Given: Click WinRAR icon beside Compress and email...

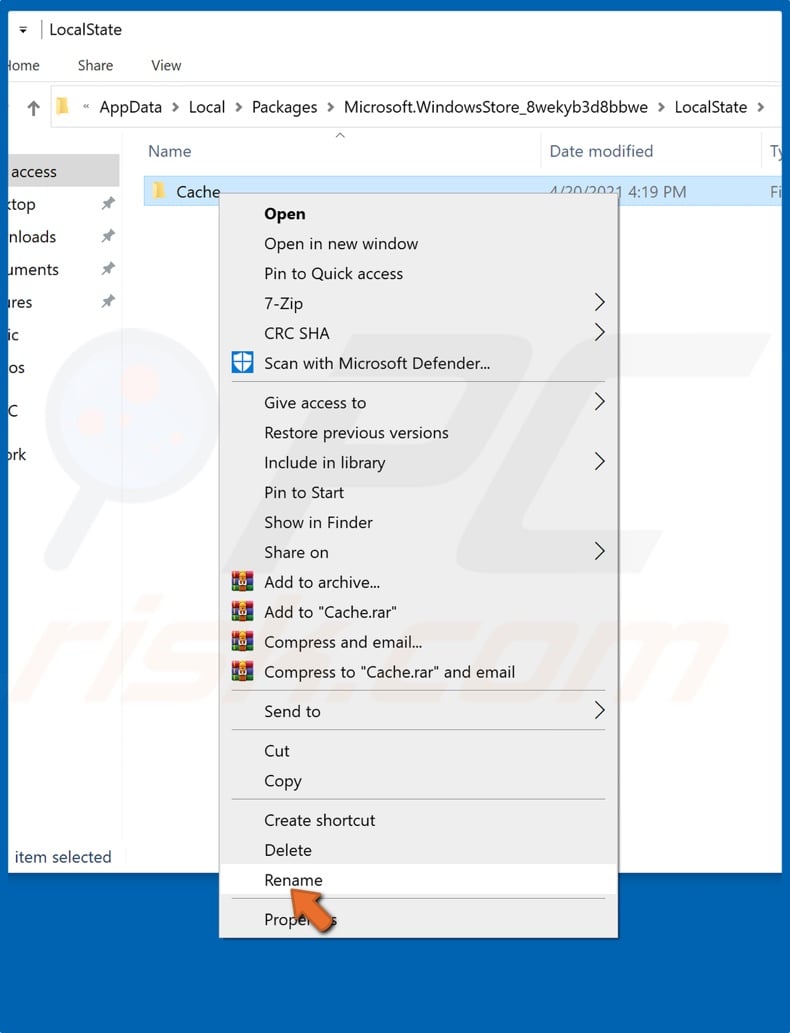Looking at the screenshot, I should [x=242, y=641].
